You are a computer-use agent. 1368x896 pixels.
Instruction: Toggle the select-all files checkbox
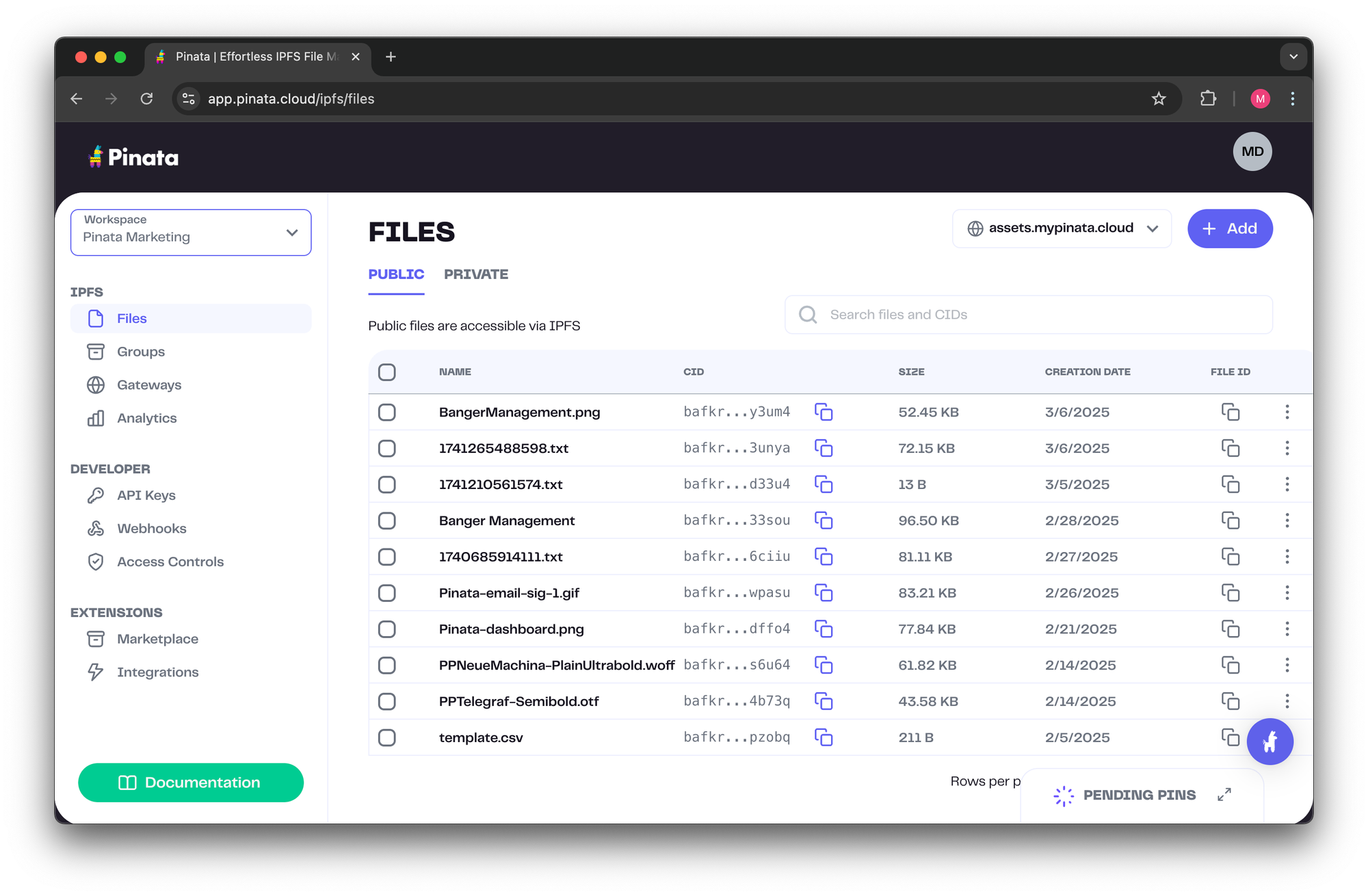[x=387, y=372]
